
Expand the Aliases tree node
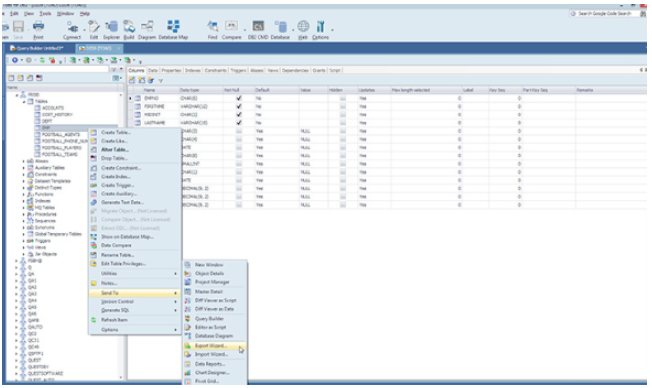pyautogui.click(x=24, y=161)
